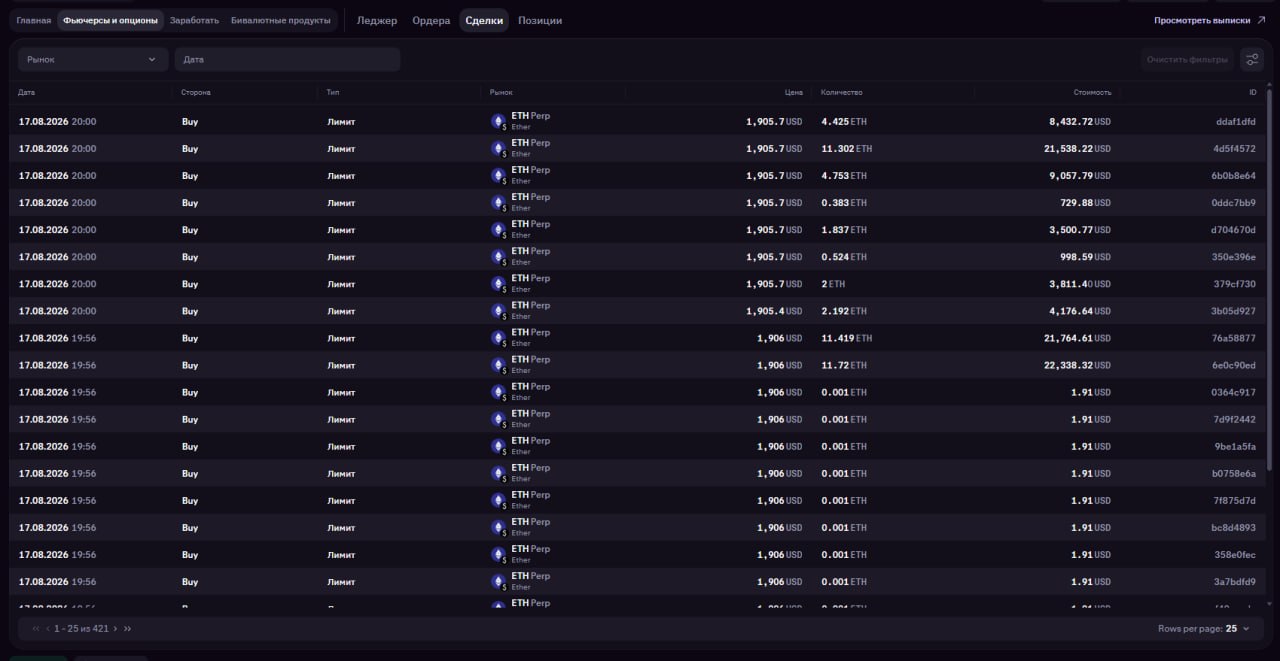
Task: Click the ETH icon in row 0ddc7bb9
Action: (x=498, y=203)
